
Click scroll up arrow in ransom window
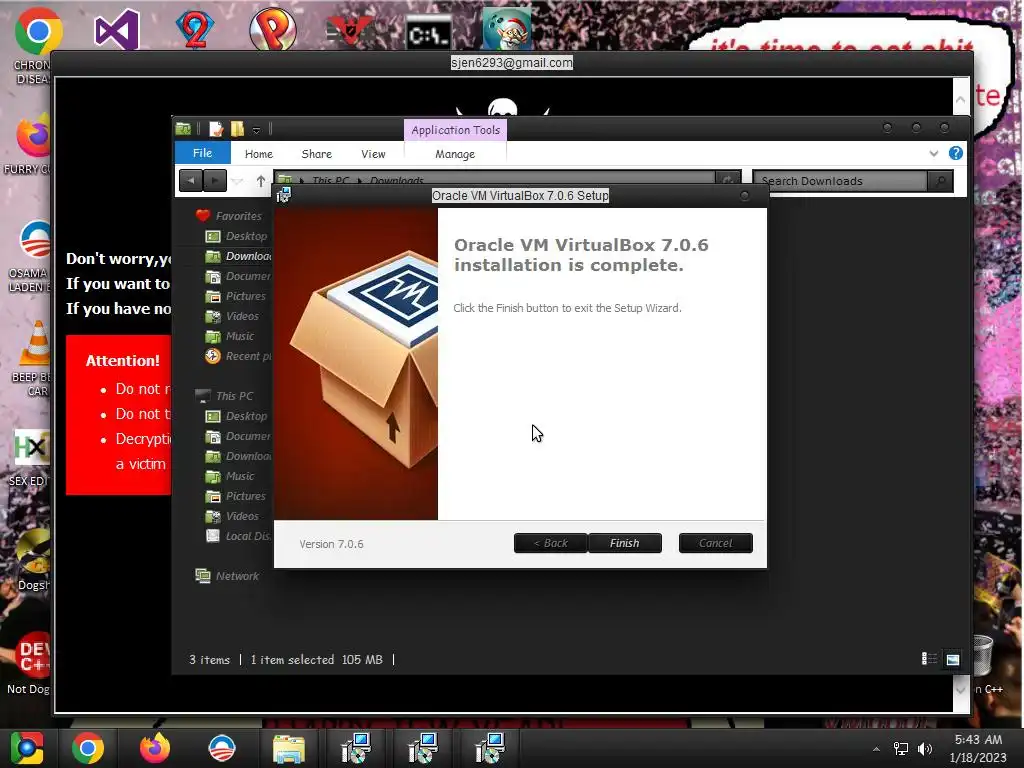coord(961,99)
